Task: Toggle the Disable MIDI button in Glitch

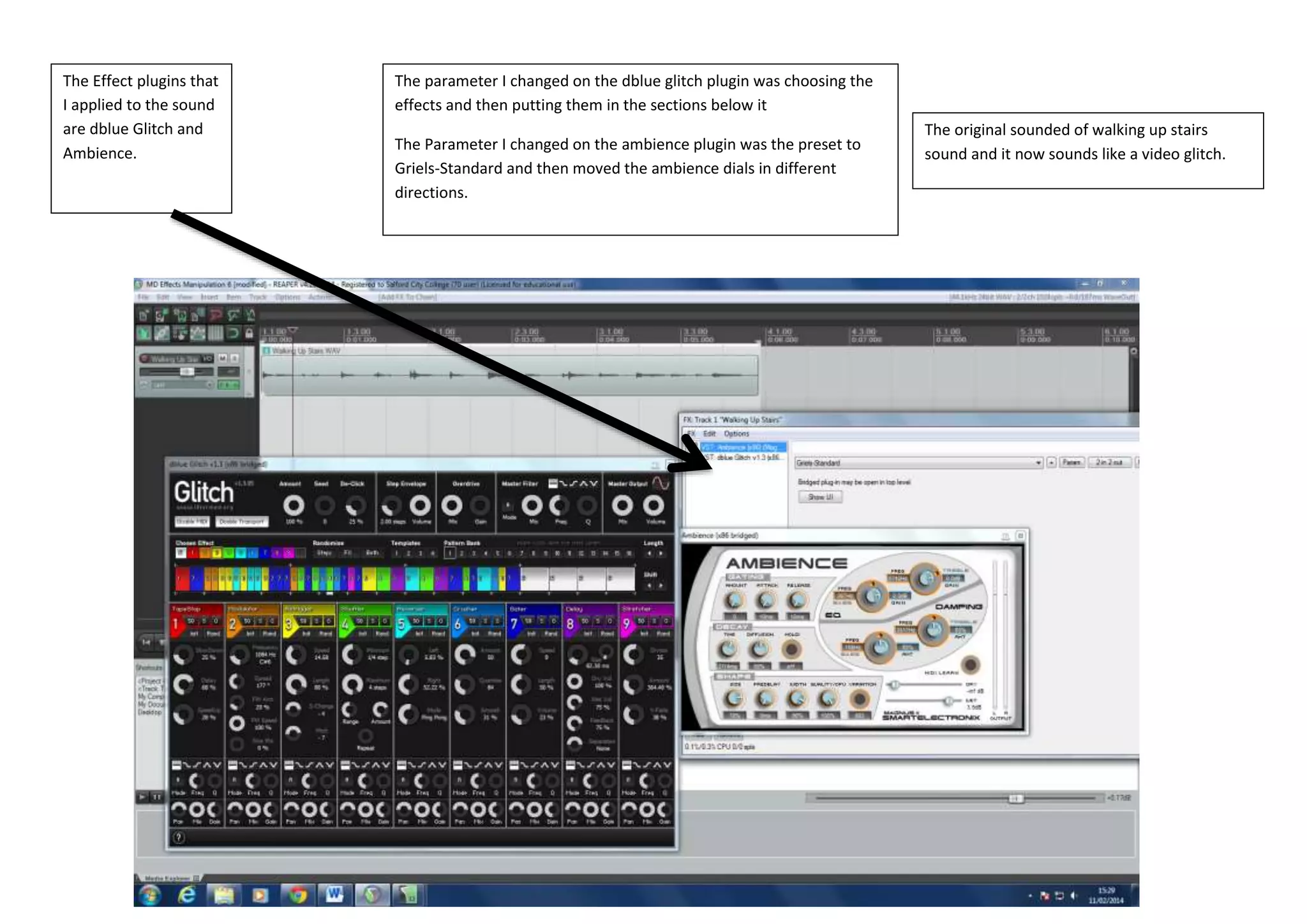Action: (192, 521)
